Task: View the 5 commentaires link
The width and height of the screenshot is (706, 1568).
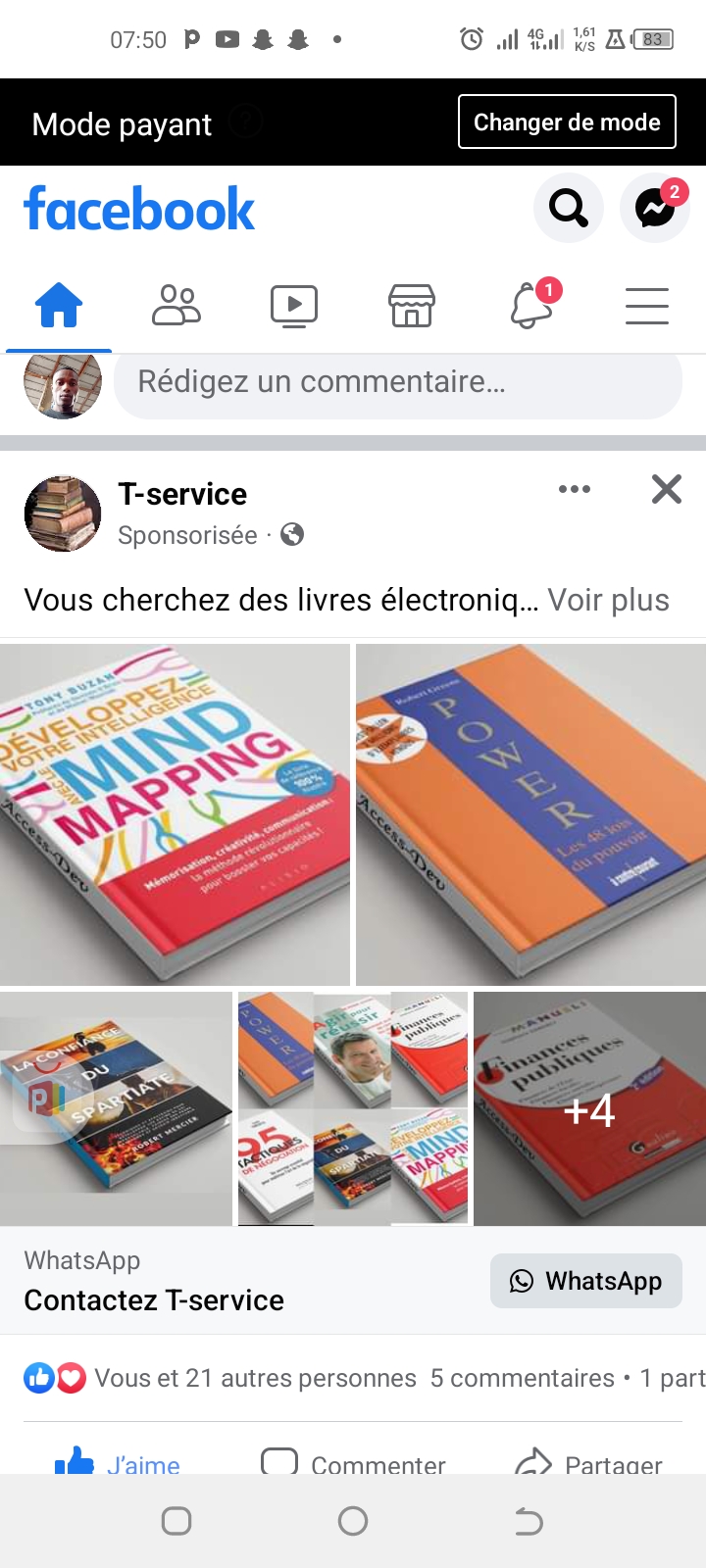Action: [522, 1378]
